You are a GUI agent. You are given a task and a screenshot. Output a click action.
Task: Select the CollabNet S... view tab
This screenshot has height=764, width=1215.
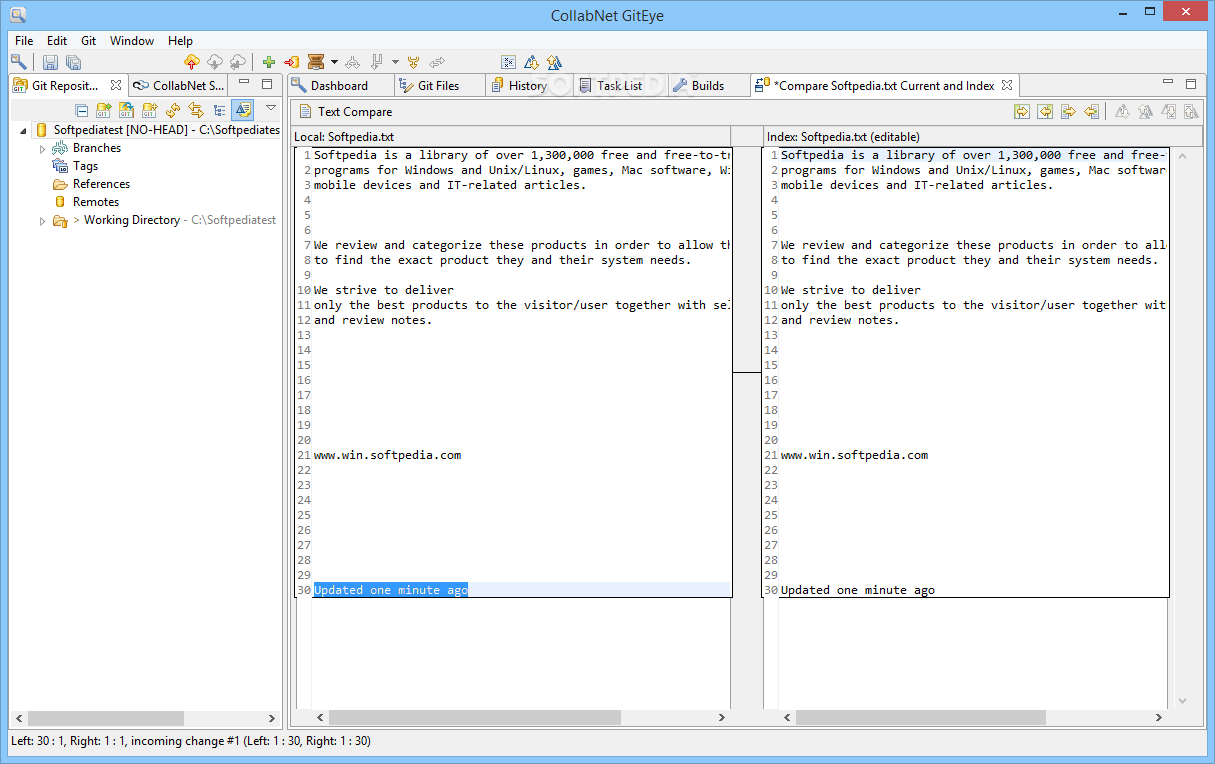click(x=179, y=86)
